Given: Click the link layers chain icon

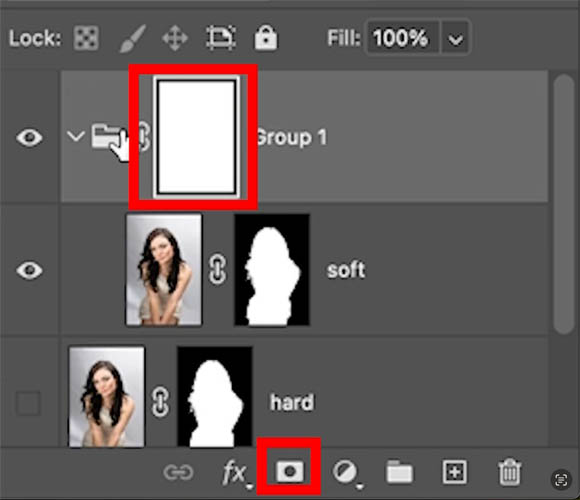Looking at the screenshot, I should [178, 472].
